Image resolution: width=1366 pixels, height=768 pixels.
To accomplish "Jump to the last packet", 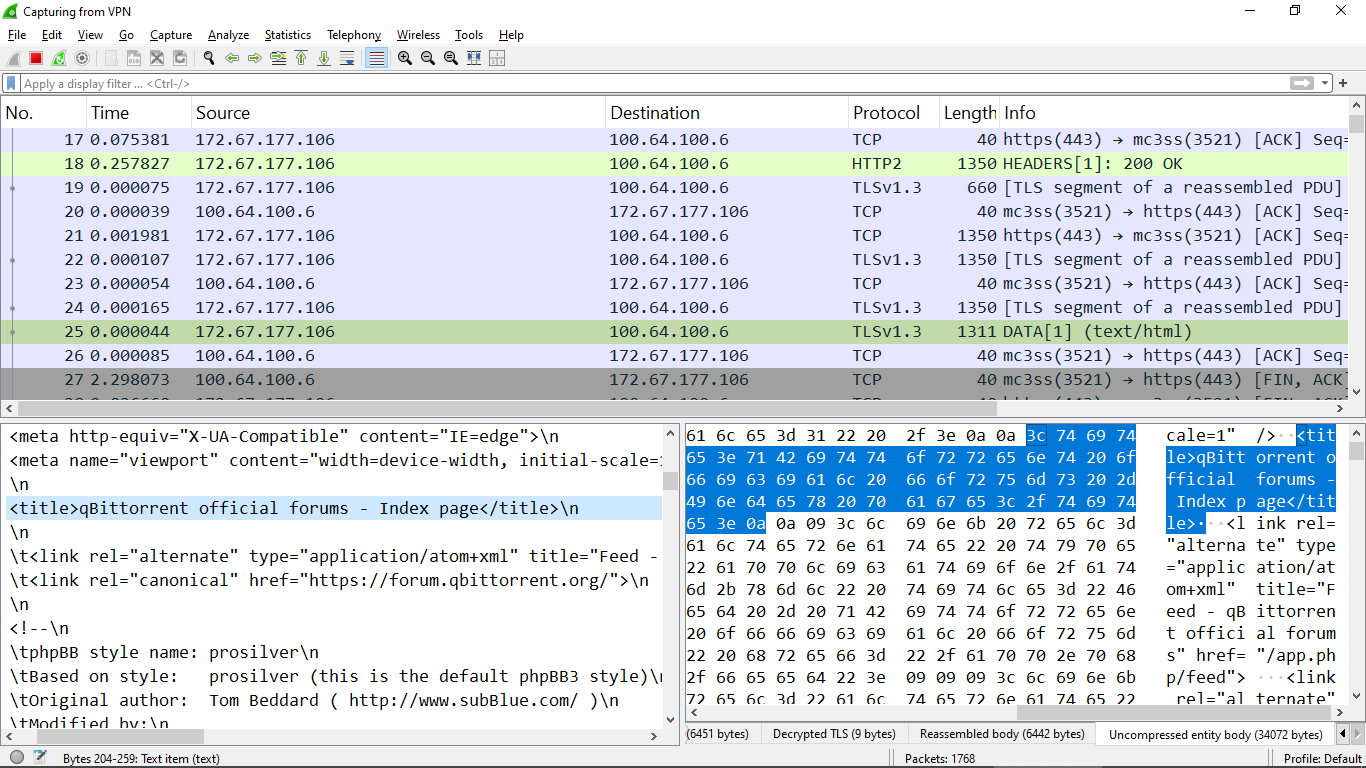I will coord(324,59).
